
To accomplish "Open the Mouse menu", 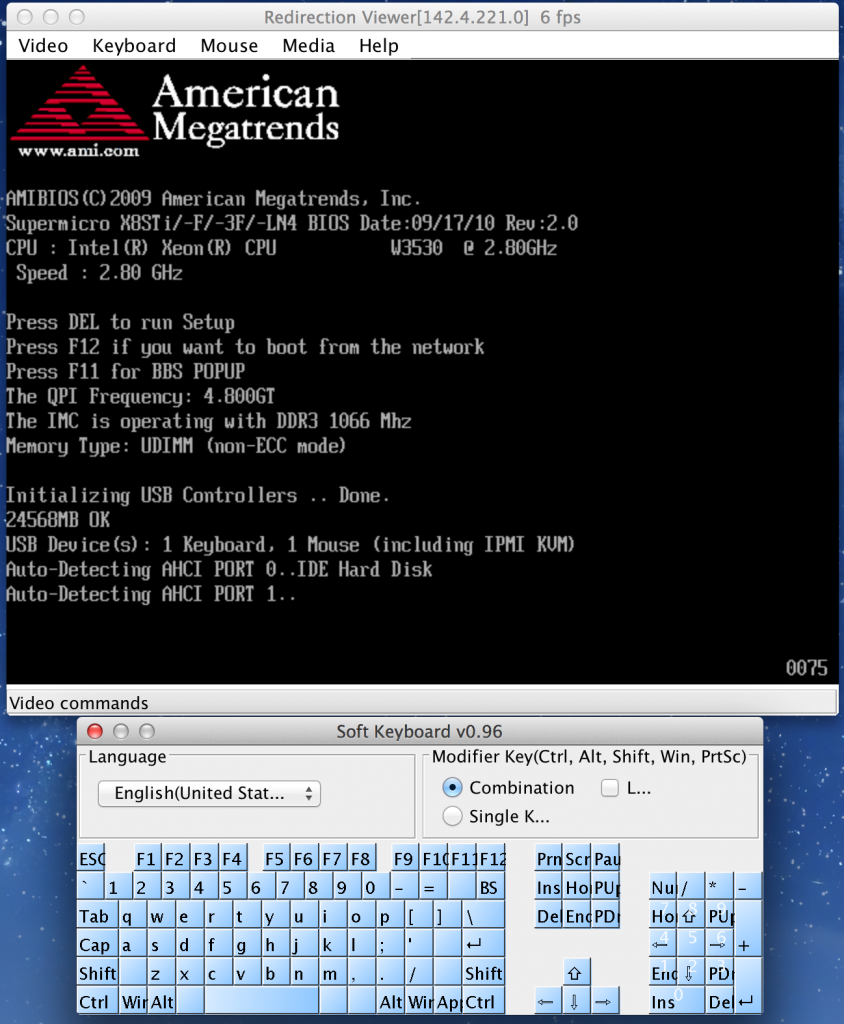I will pos(229,46).
